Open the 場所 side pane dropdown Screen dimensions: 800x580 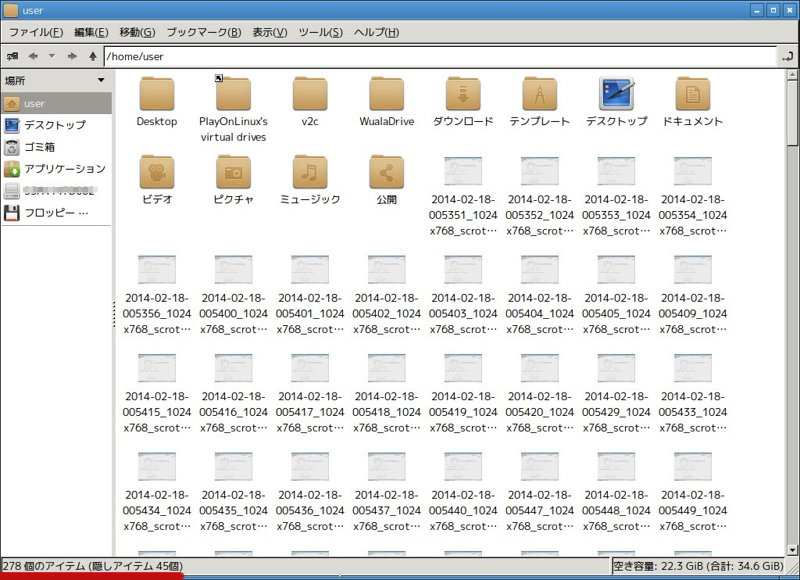(x=101, y=80)
